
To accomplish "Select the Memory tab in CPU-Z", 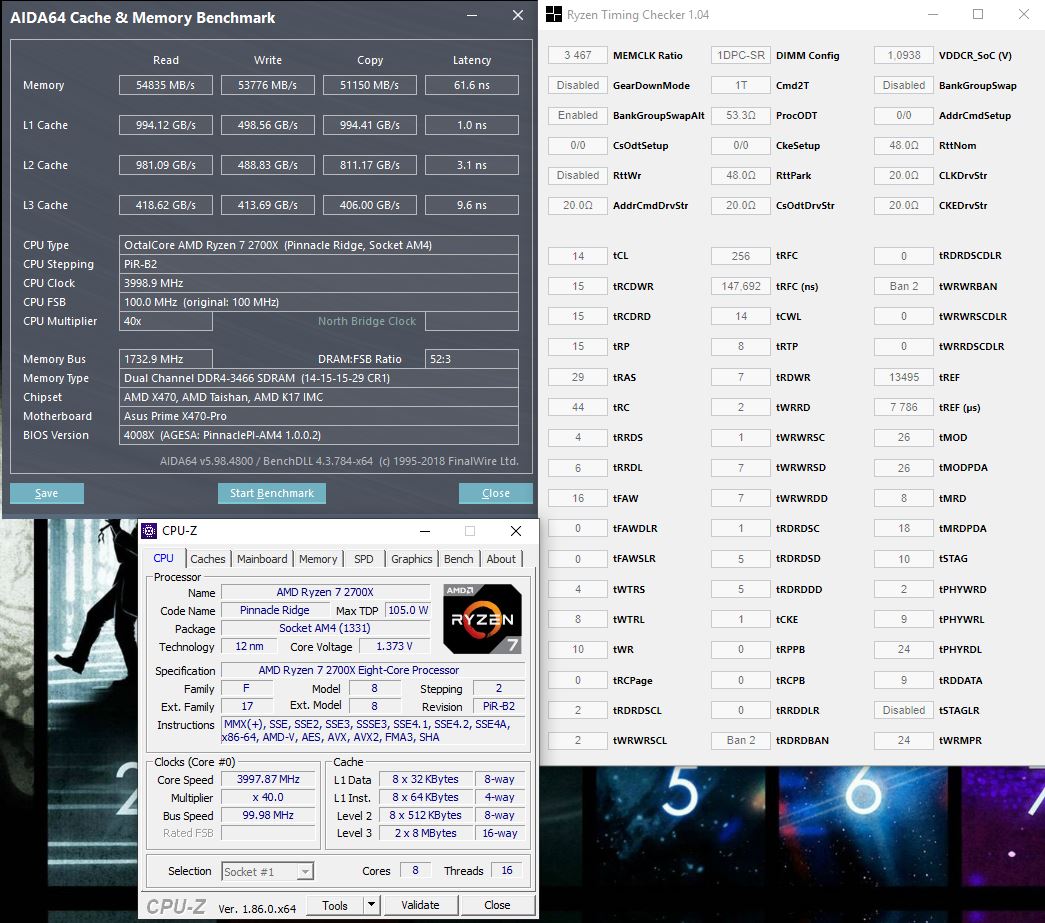I will pyautogui.click(x=318, y=558).
